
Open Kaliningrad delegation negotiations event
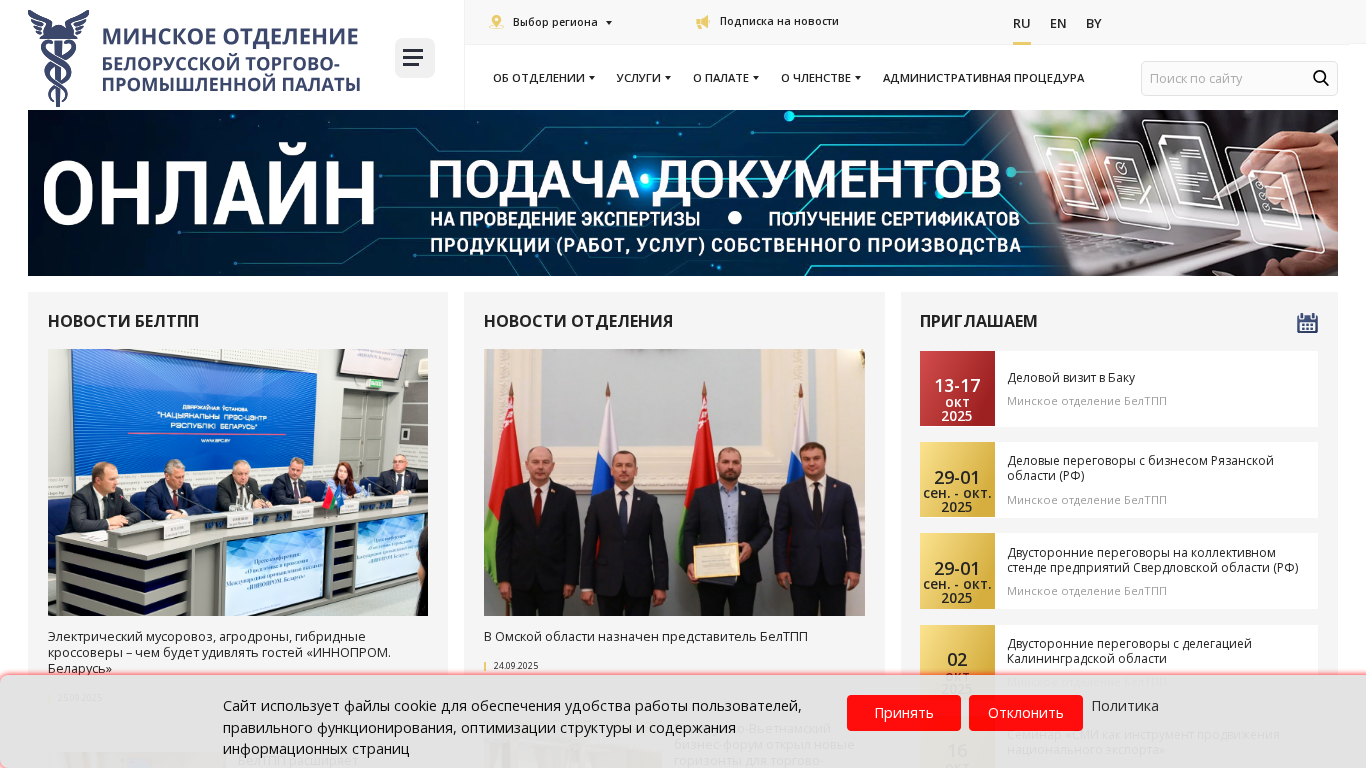tap(1129, 651)
